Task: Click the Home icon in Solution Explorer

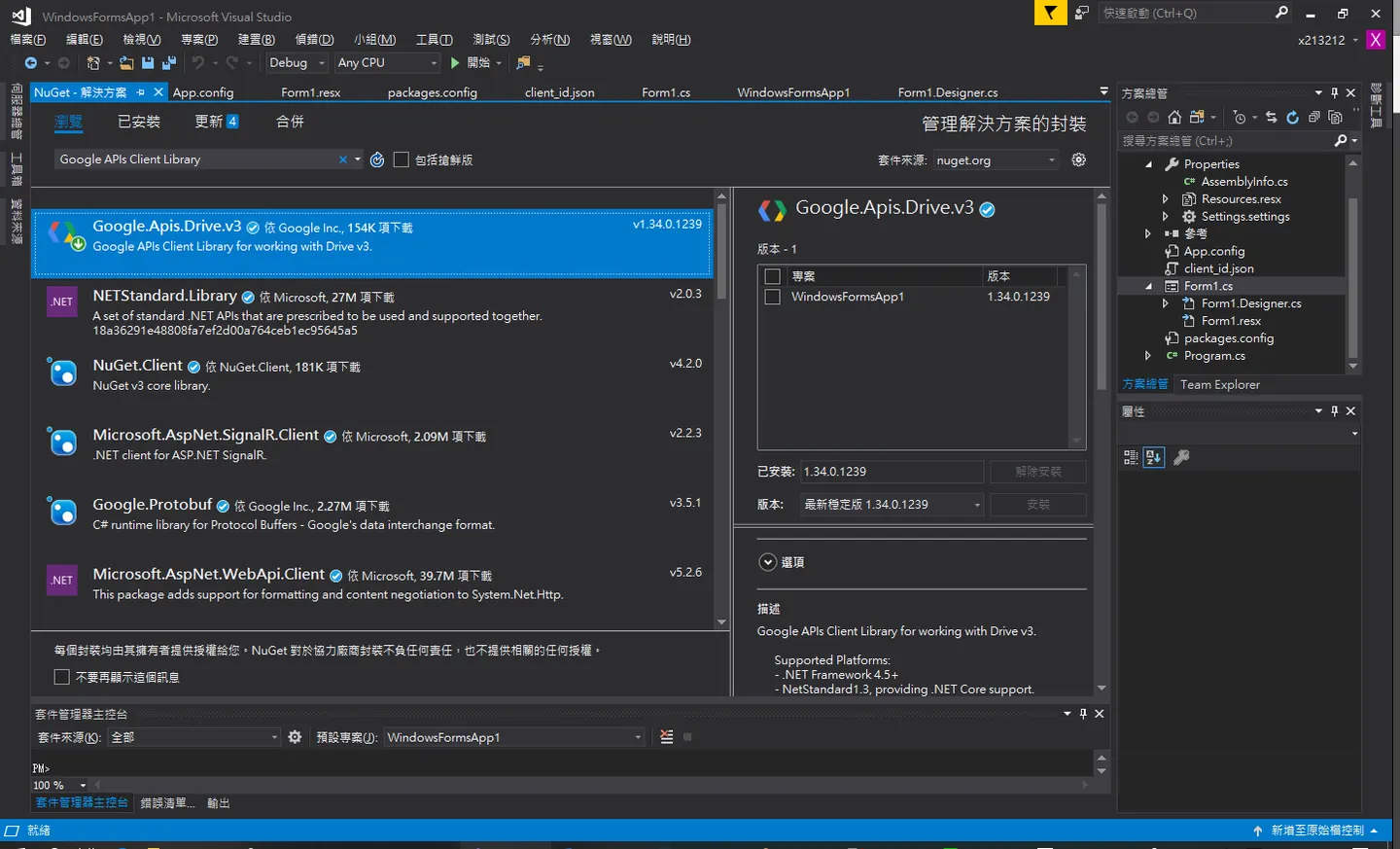Action: pos(1174,118)
